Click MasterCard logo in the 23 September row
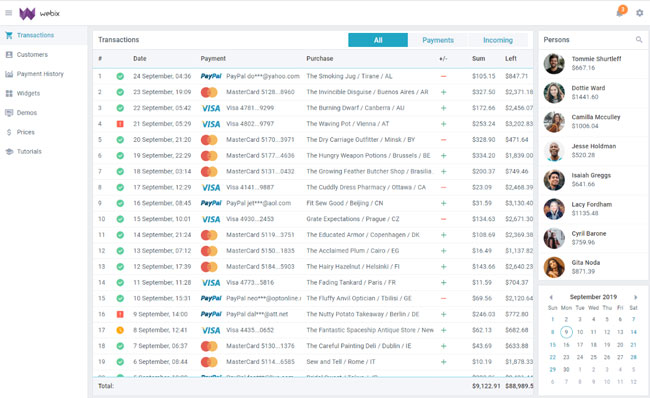 click(x=209, y=92)
